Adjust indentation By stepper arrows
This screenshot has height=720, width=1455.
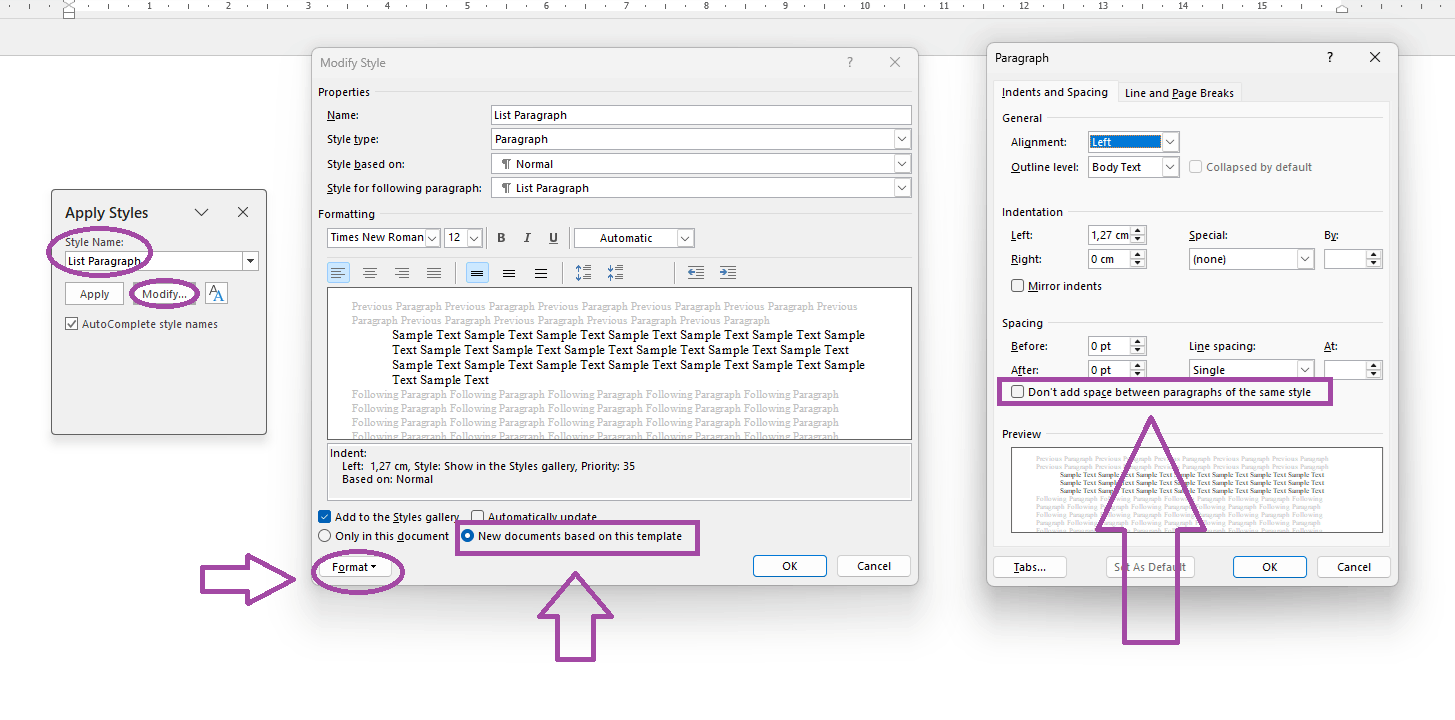(1374, 259)
